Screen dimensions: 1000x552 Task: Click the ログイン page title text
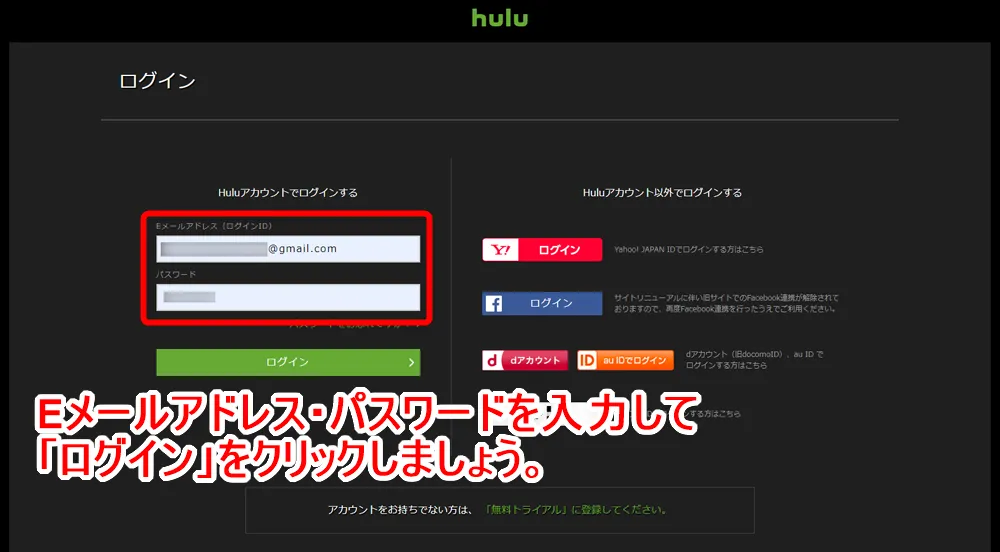click(x=157, y=81)
